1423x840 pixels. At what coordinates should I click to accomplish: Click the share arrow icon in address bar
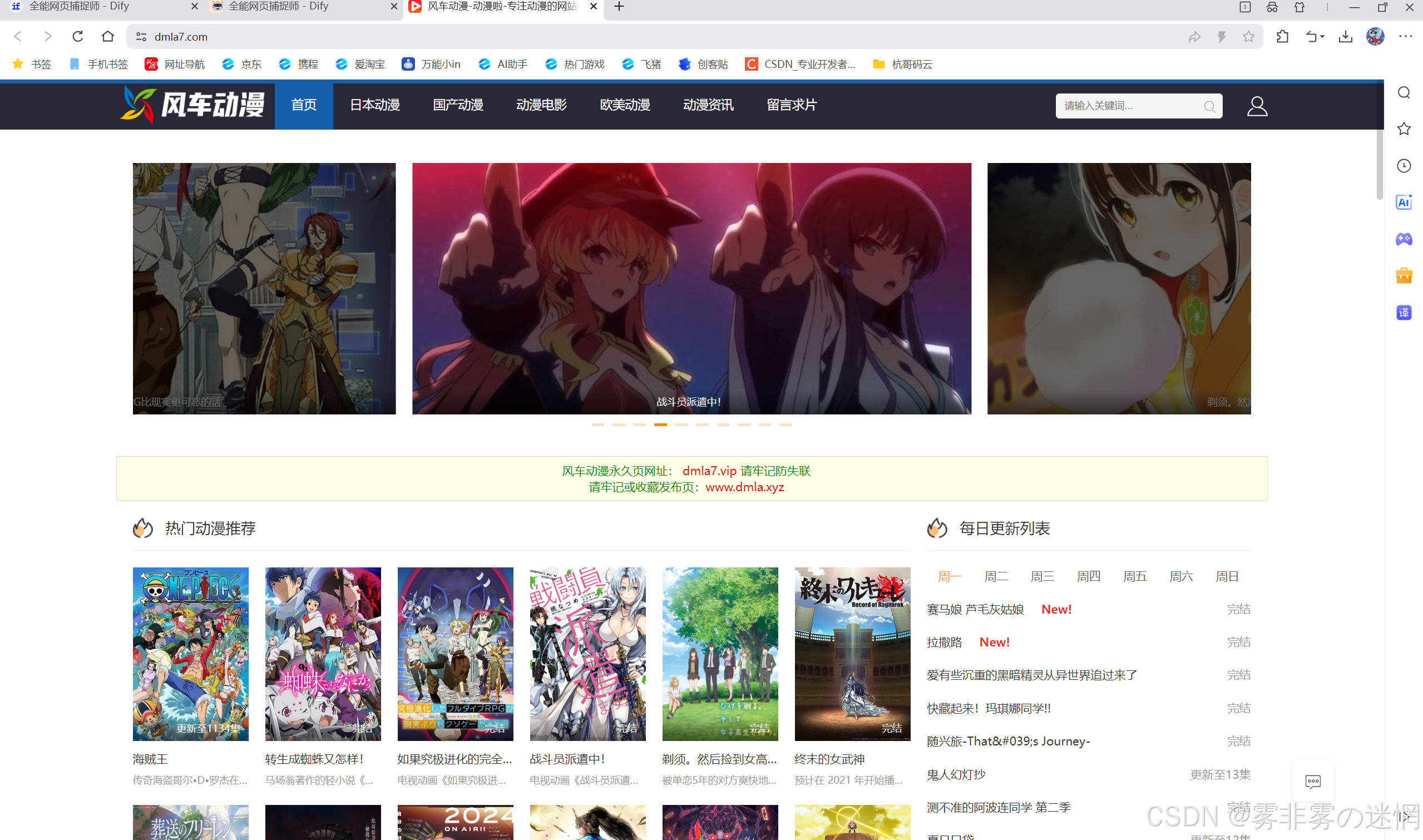[x=1194, y=37]
